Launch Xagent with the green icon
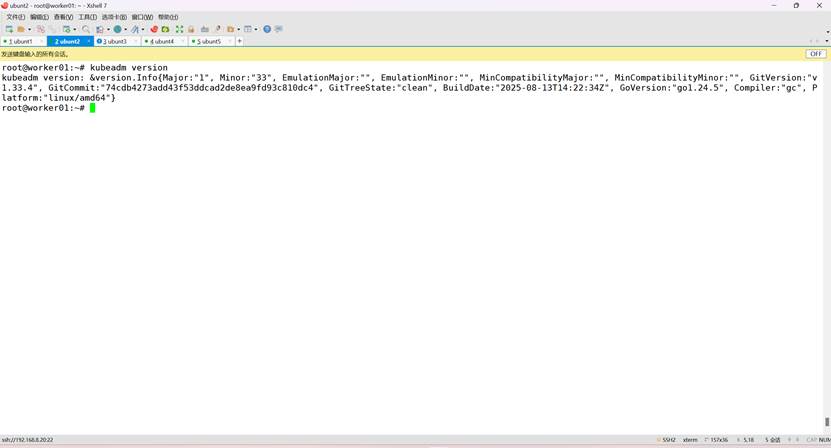The width and height of the screenshot is (831, 448). [165, 29]
